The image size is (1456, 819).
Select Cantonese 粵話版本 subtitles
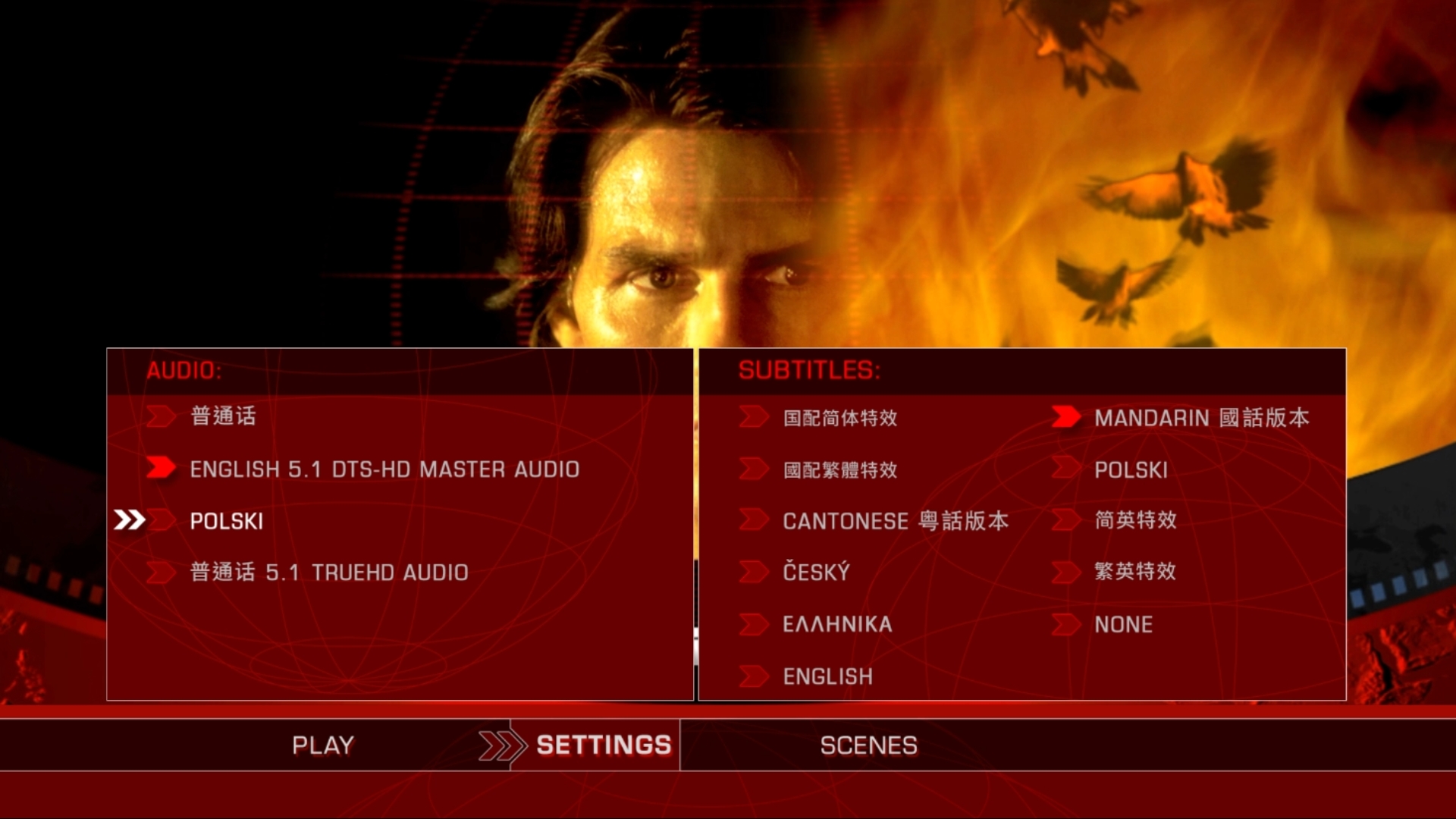[896, 521]
